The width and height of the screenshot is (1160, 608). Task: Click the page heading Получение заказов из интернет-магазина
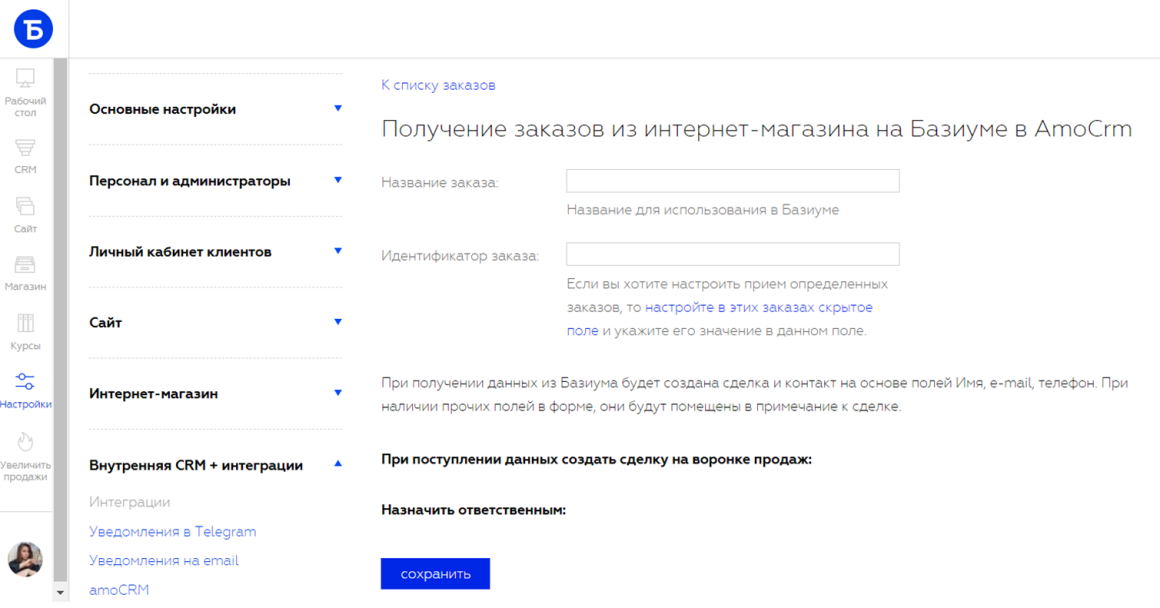[756, 129]
